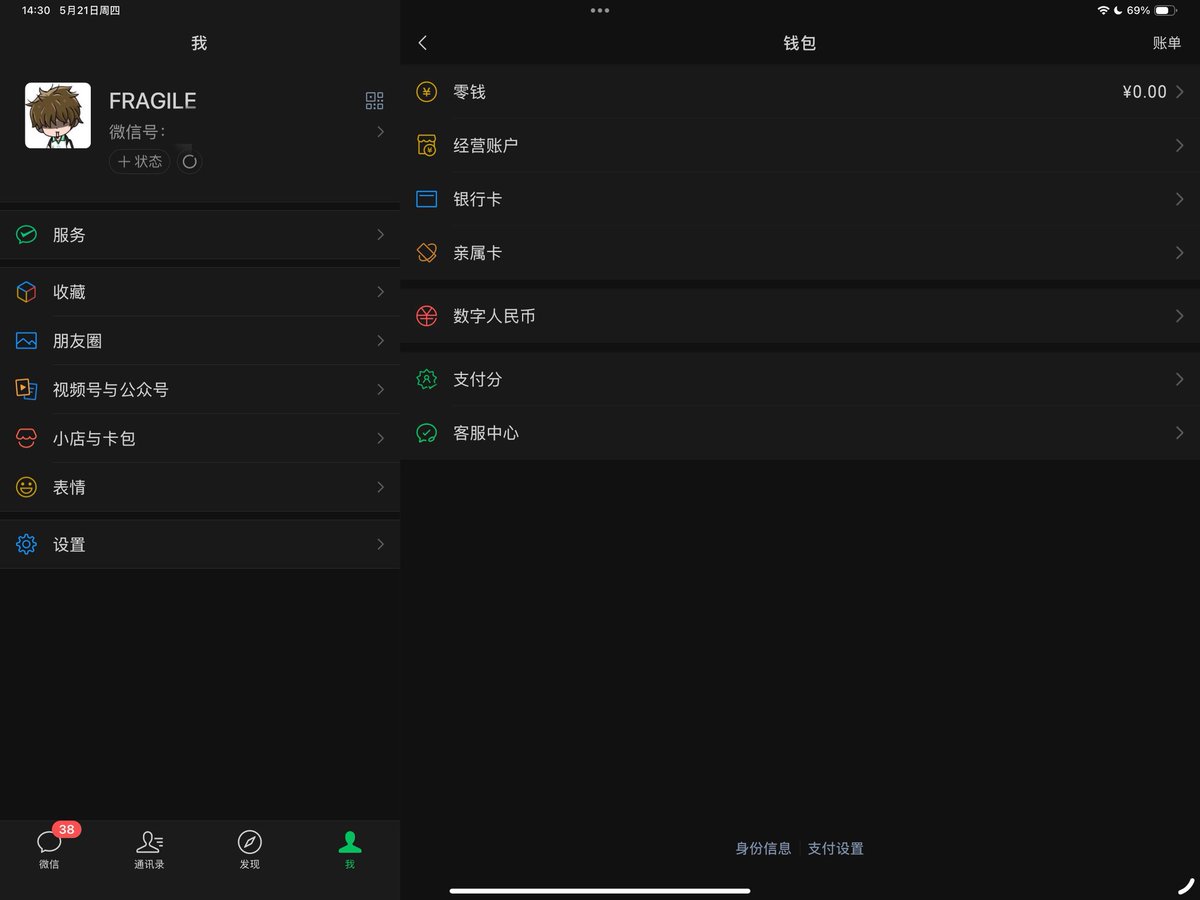Click the 小店与卡包 shop icon

point(26,438)
